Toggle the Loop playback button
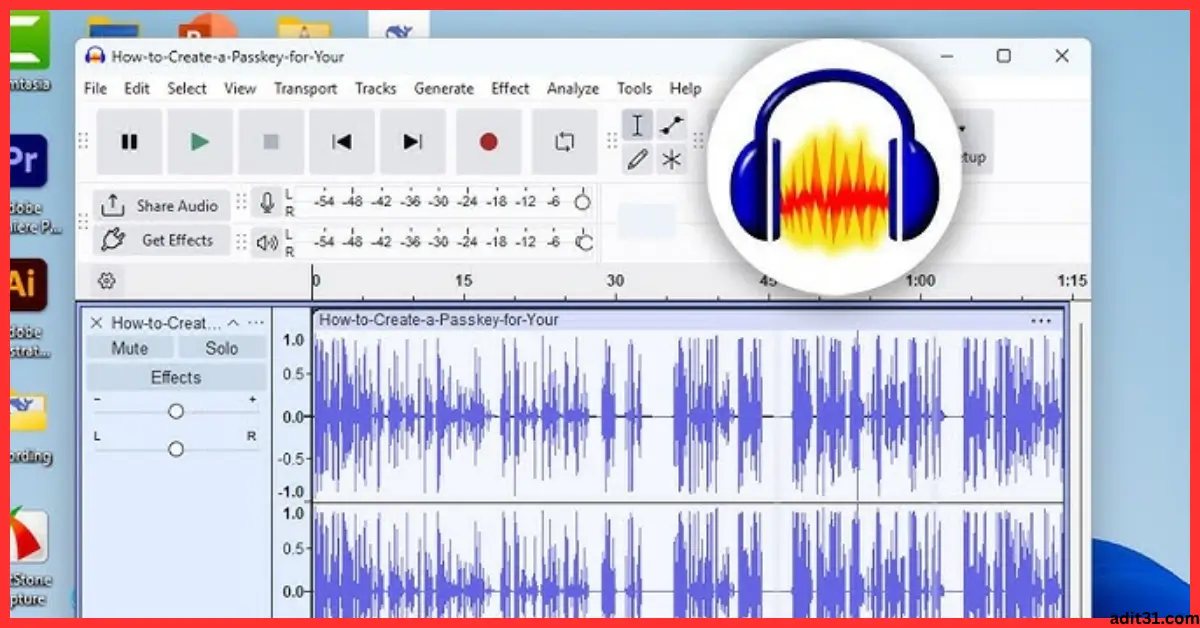This screenshot has height=628, width=1200. click(x=564, y=142)
